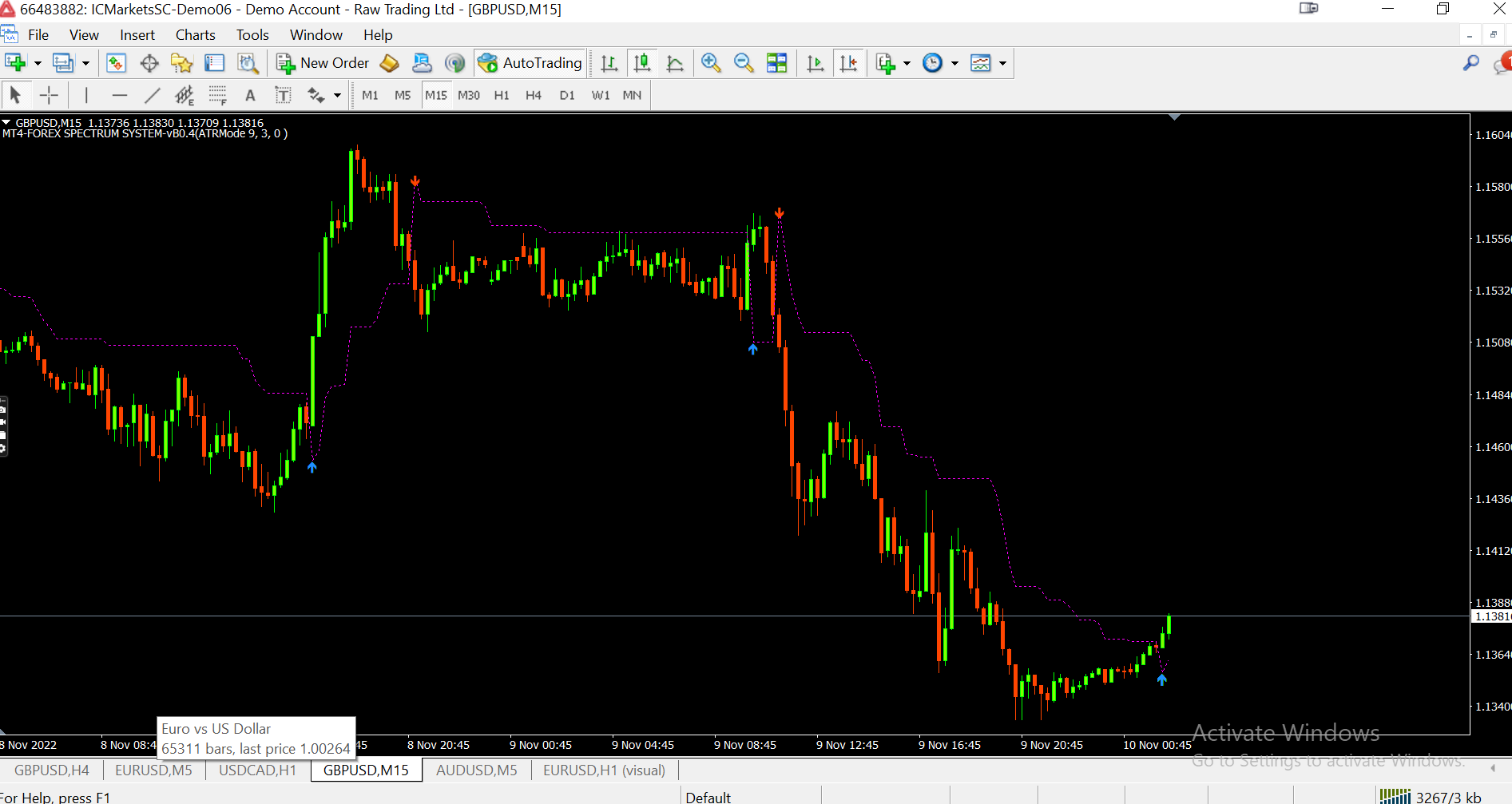The image size is (1512, 804).
Task: Open the Strategy Tester icon
Action: [x=248, y=63]
